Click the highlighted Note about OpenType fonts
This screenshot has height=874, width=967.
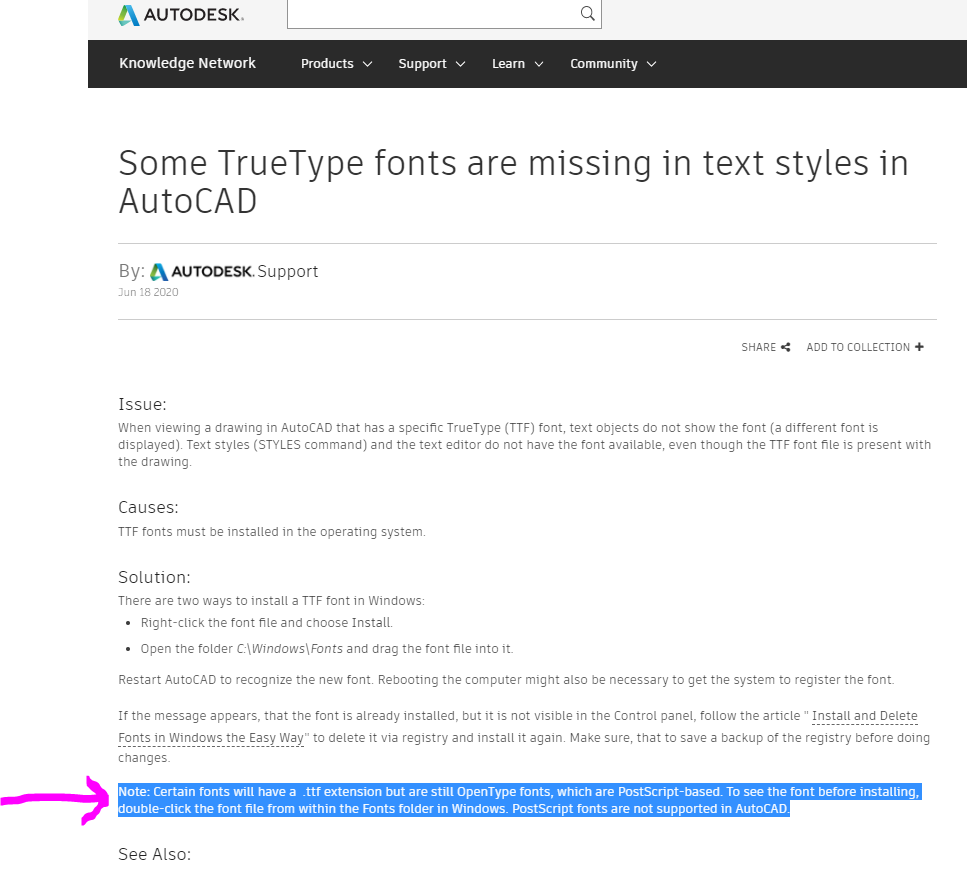[x=500, y=799]
